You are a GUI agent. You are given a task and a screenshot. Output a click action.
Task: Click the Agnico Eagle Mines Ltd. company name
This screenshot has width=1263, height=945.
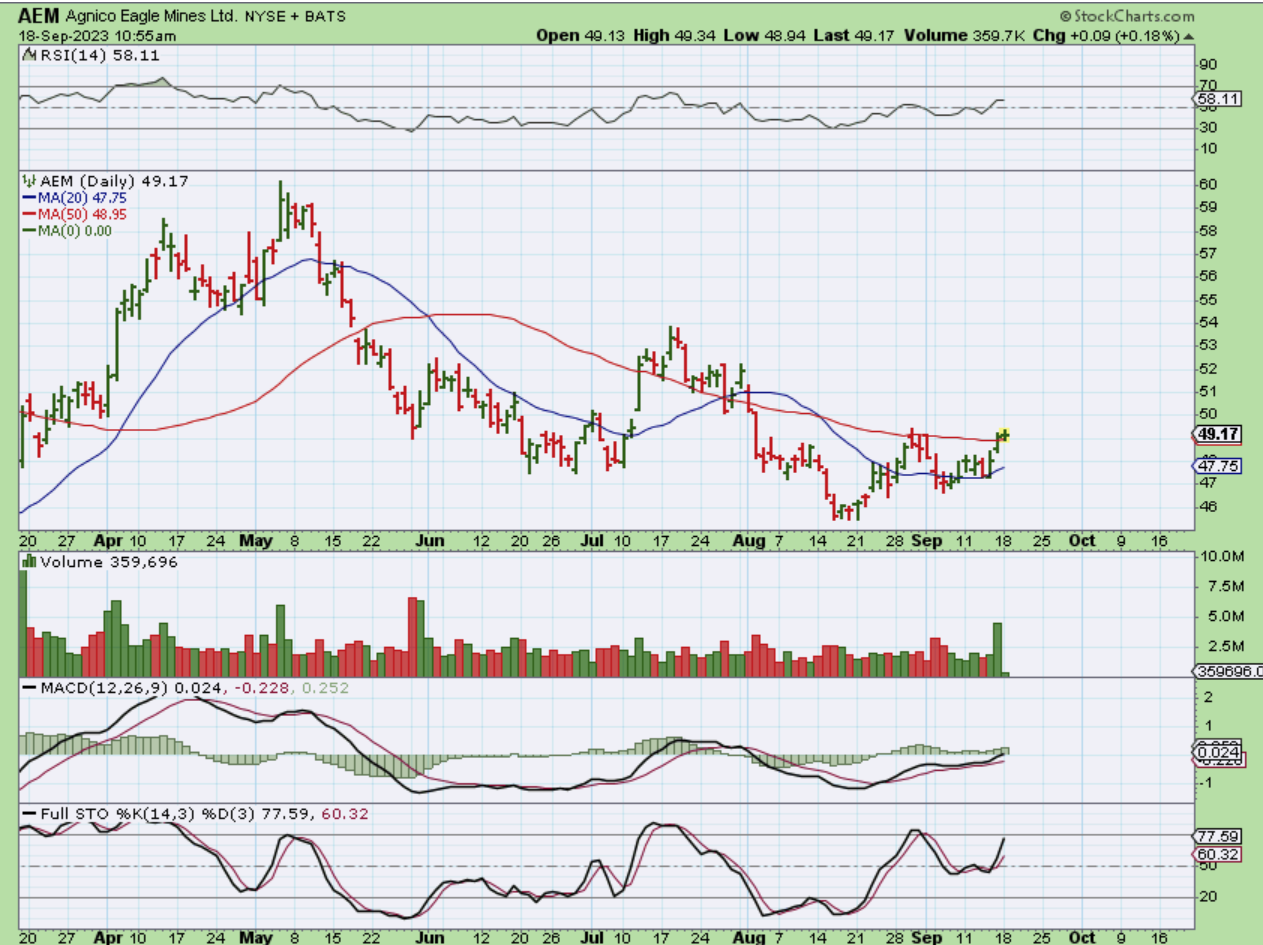click(x=152, y=17)
